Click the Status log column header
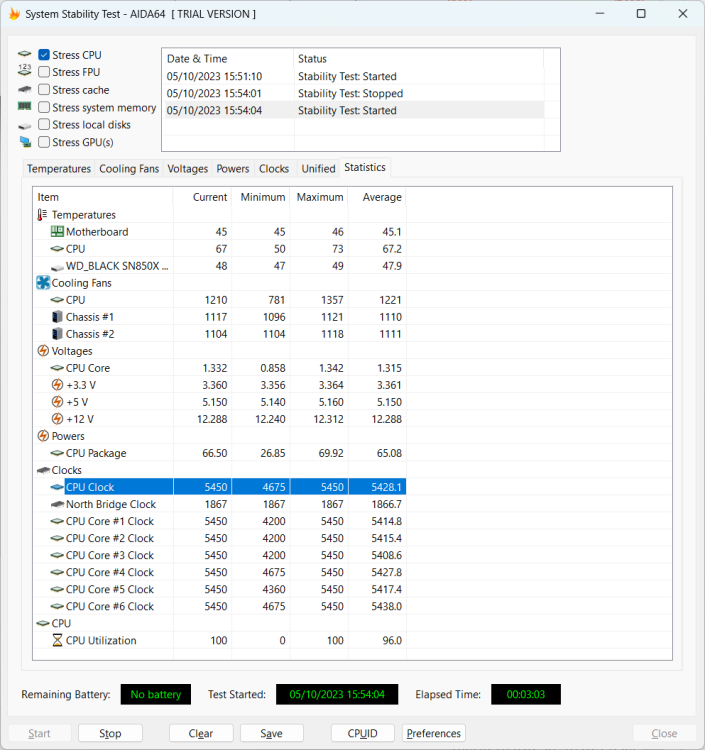The image size is (705, 750). pyautogui.click(x=419, y=59)
